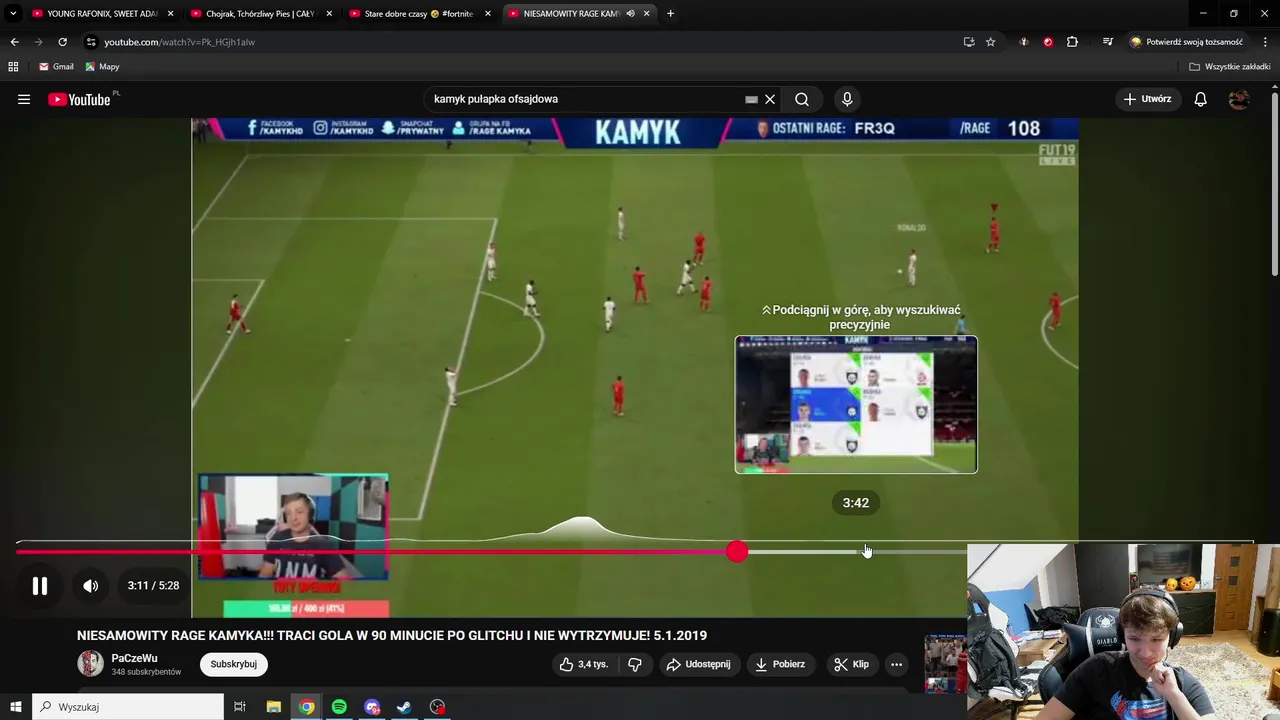Open the red circular browser extension icon
Viewport: 1280px width, 720px height.
coord(1048,42)
